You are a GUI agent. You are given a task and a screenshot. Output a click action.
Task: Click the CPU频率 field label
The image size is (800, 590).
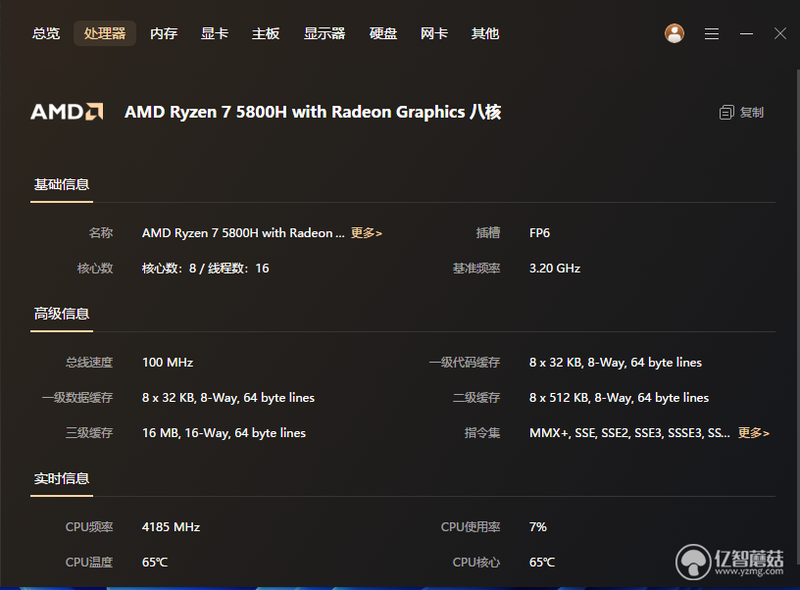click(89, 527)
